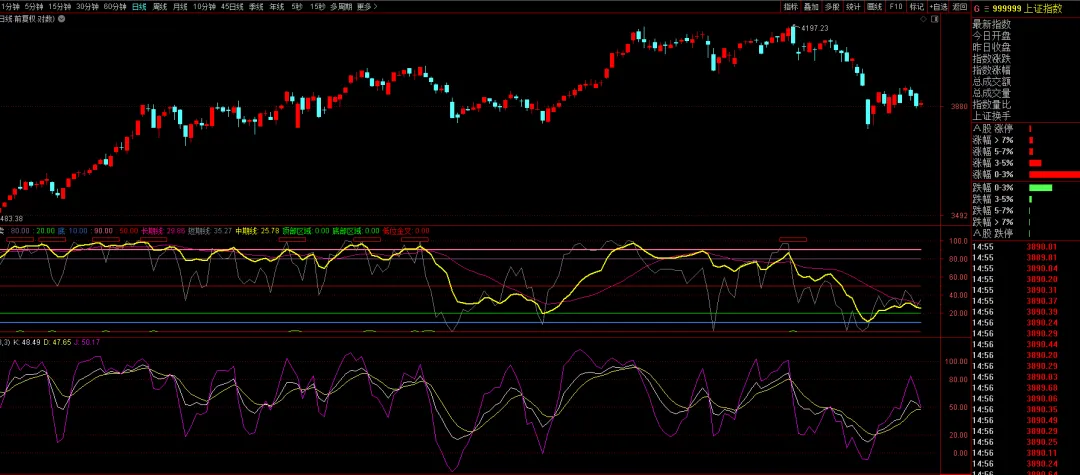Click the 叠加 overlay button

(811, 6)
